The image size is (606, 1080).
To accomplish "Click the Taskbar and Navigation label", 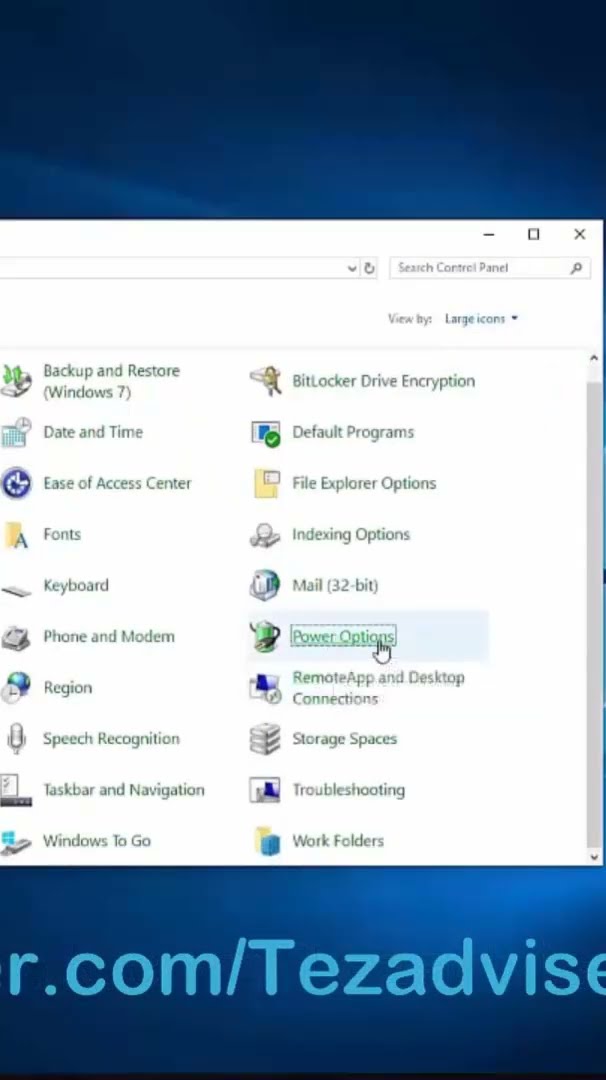I will coord(124,789).
